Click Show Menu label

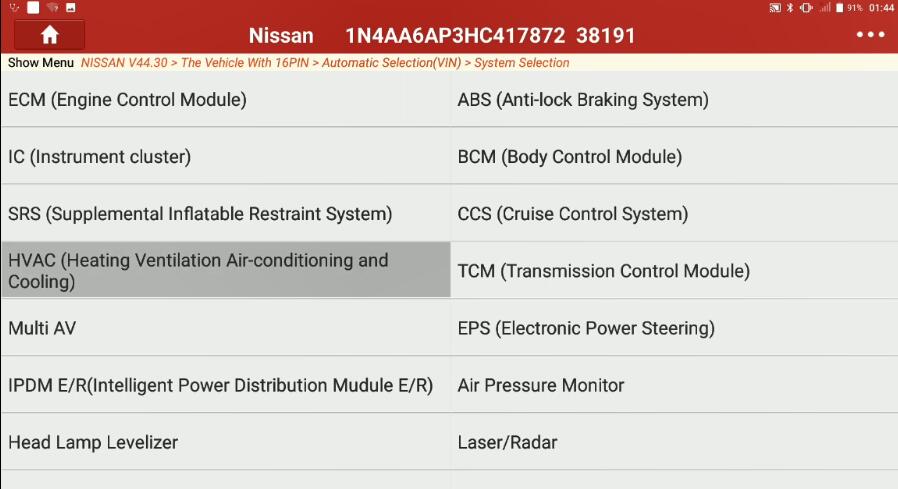pos(41,62)
